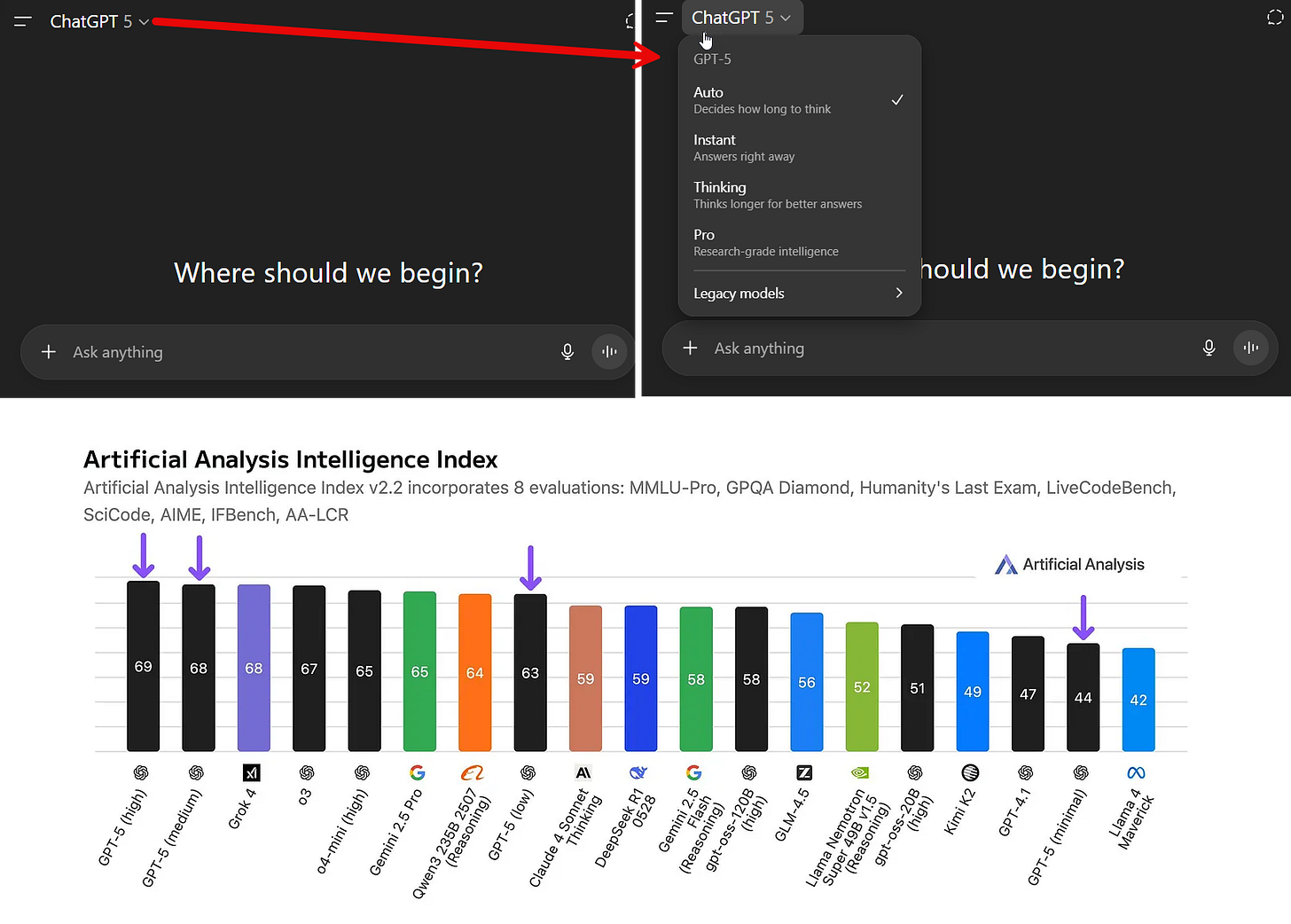Image resolution: width=1291 pixels, height=924 pixels.
Task: Click plus attach icon in left window
Action: tap(49, 352)
